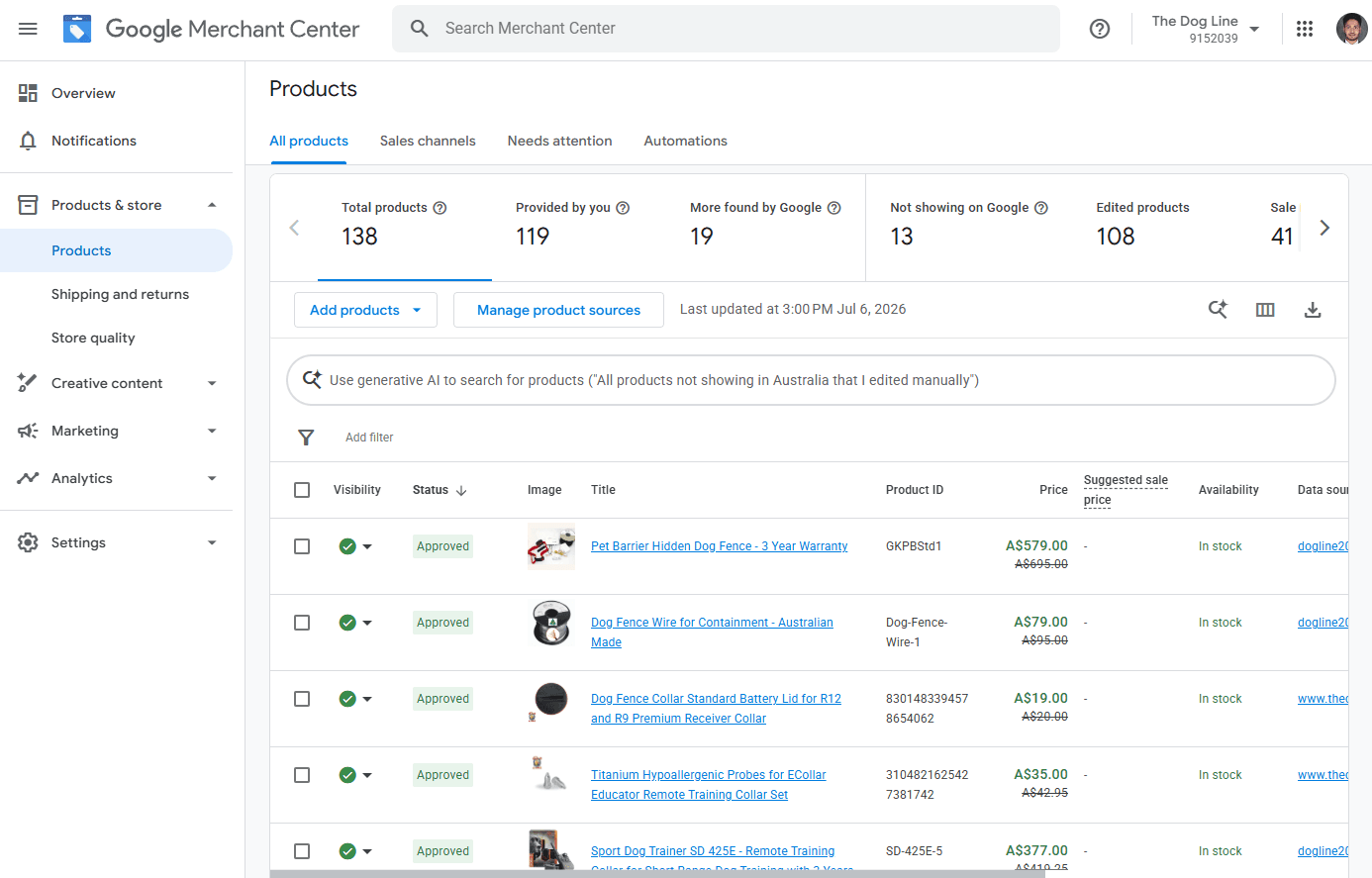This screenshot has width=1372, height=878.
Task: Open the help question mark icon
Action: click(1099, 29)
